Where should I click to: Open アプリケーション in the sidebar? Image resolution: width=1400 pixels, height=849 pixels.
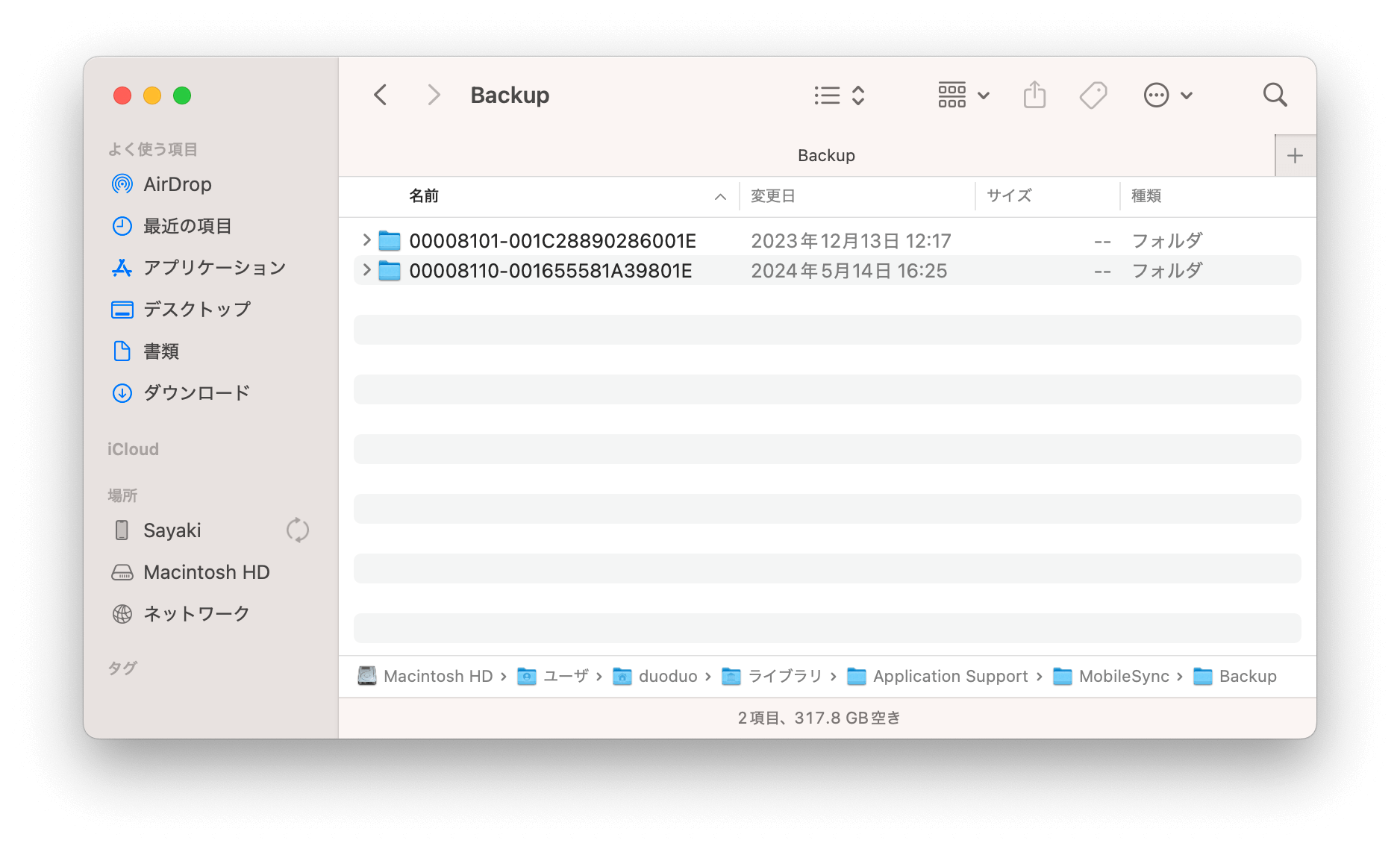[x=214, y=268]
